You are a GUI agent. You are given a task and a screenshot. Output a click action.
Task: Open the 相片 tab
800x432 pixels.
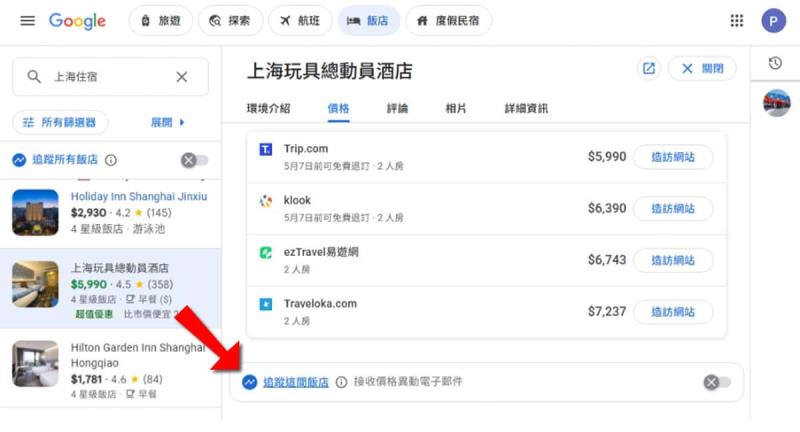click(x=456, y=108)
